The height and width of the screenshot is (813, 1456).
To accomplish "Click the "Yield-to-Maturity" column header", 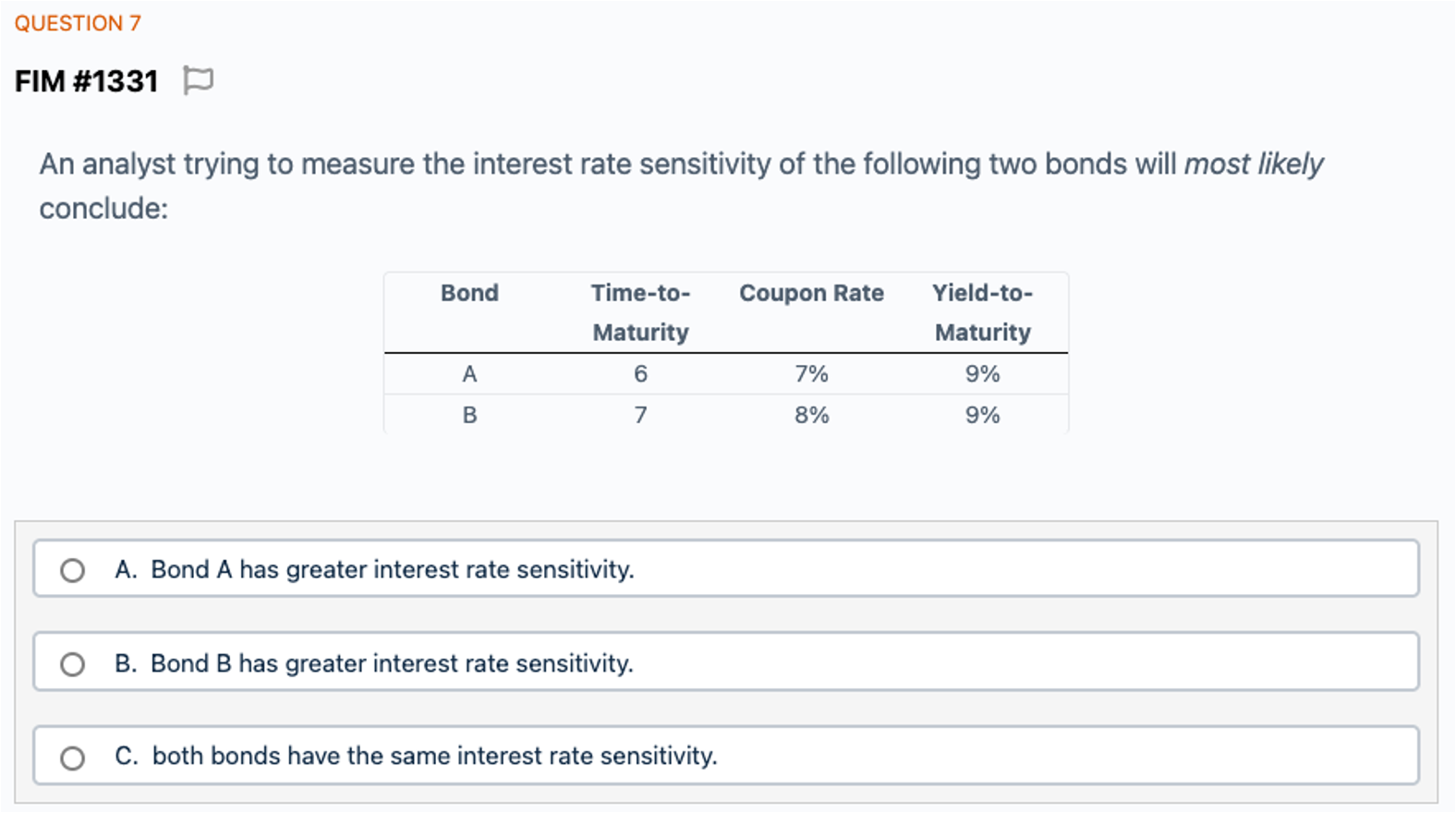I will [982, 312].
